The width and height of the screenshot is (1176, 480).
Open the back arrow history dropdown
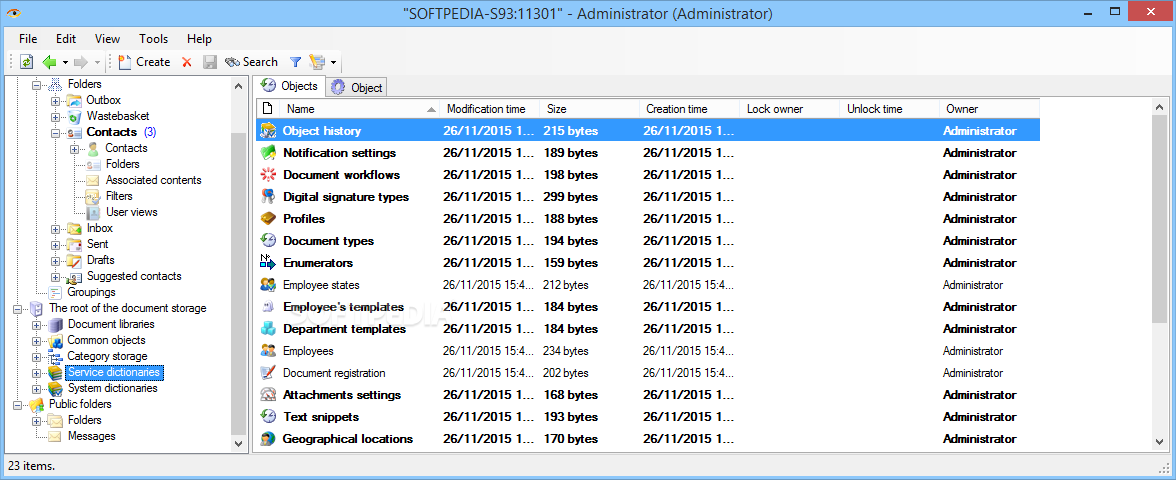[65, 62]
